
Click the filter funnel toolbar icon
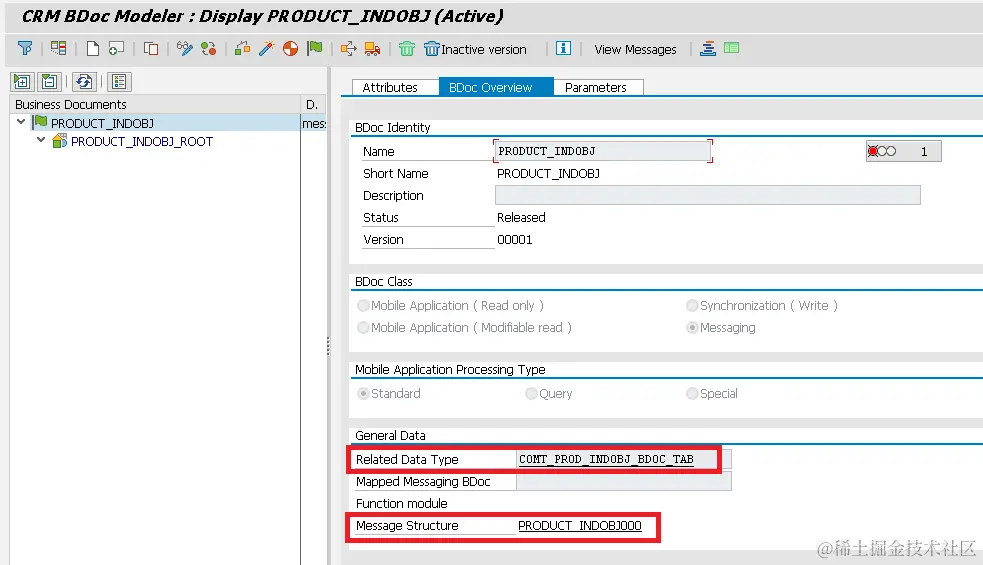pyautogui.click(x=25, y=48)
